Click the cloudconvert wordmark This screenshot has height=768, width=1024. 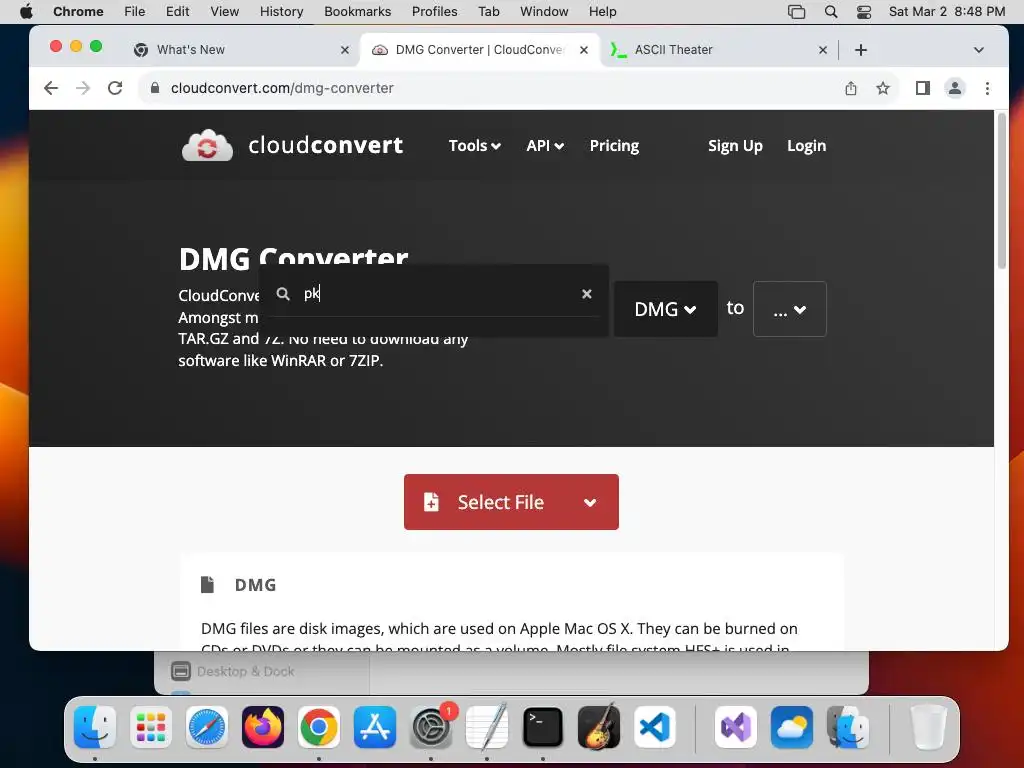pos(326,145)
